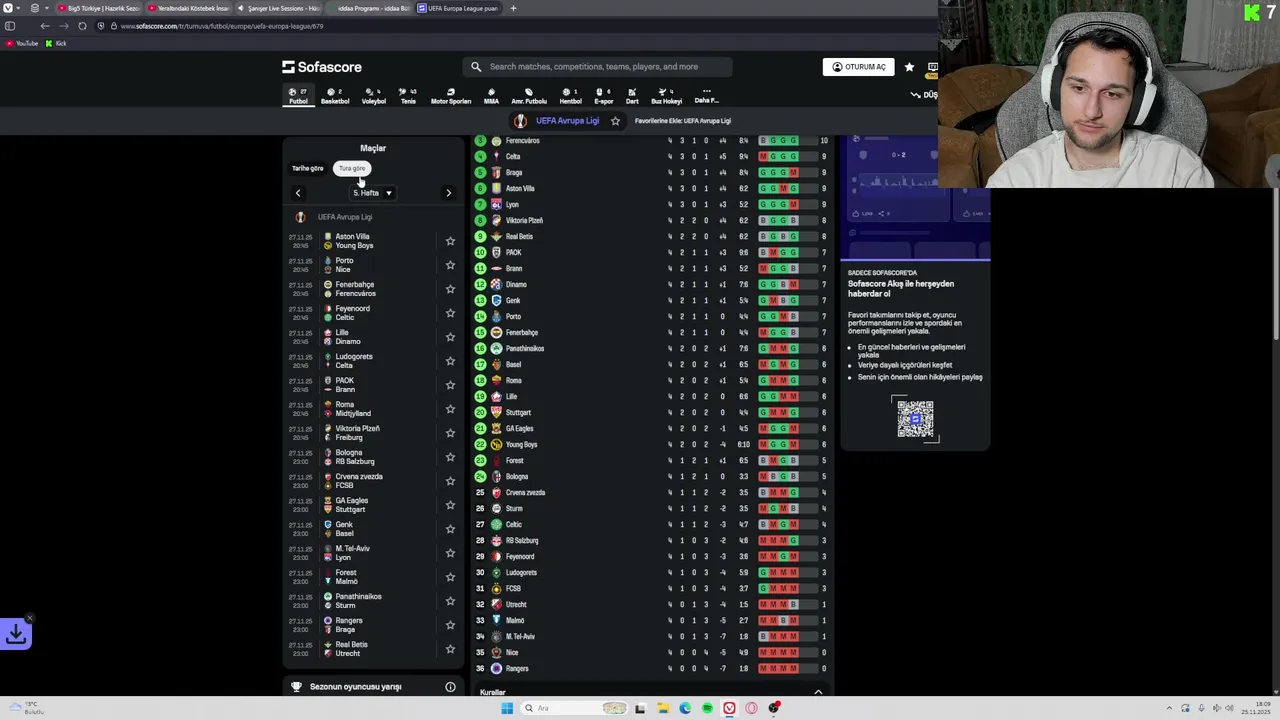Open the MMA sport tab

491,96
